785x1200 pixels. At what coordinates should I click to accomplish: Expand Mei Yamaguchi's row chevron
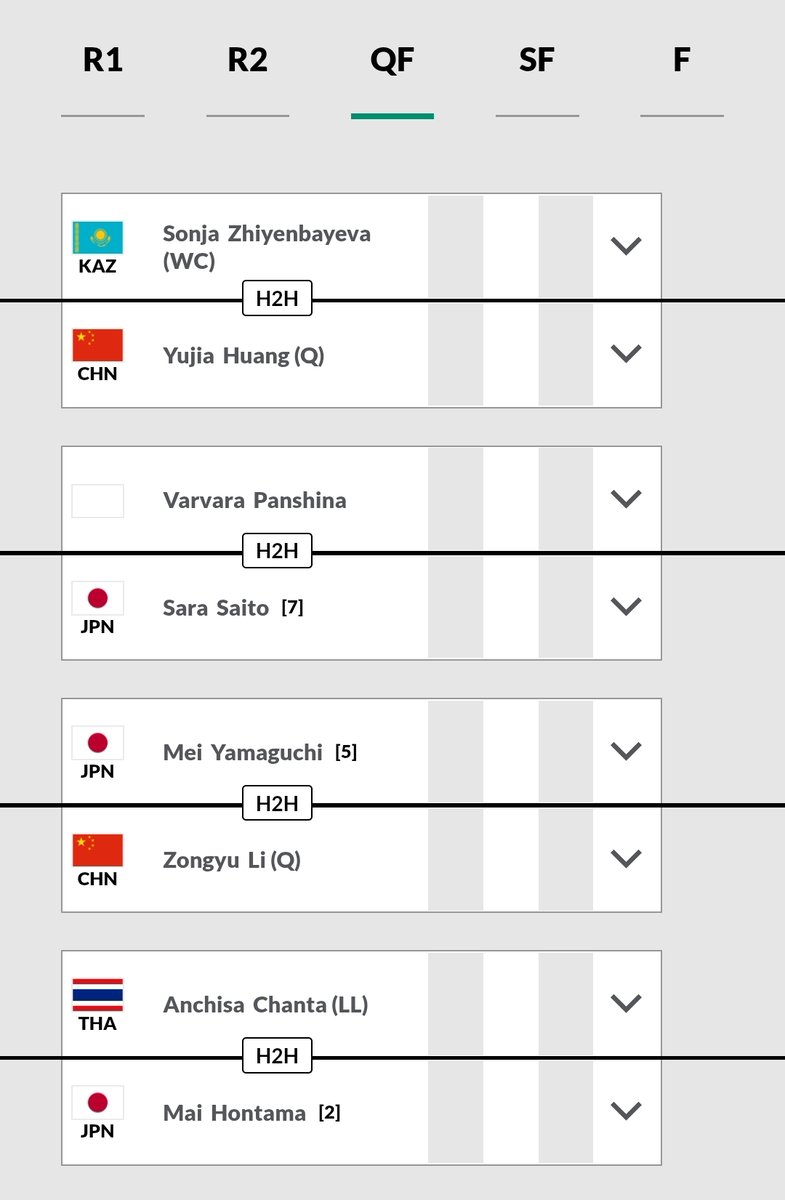pyautogui.click(x=626, y=751)
